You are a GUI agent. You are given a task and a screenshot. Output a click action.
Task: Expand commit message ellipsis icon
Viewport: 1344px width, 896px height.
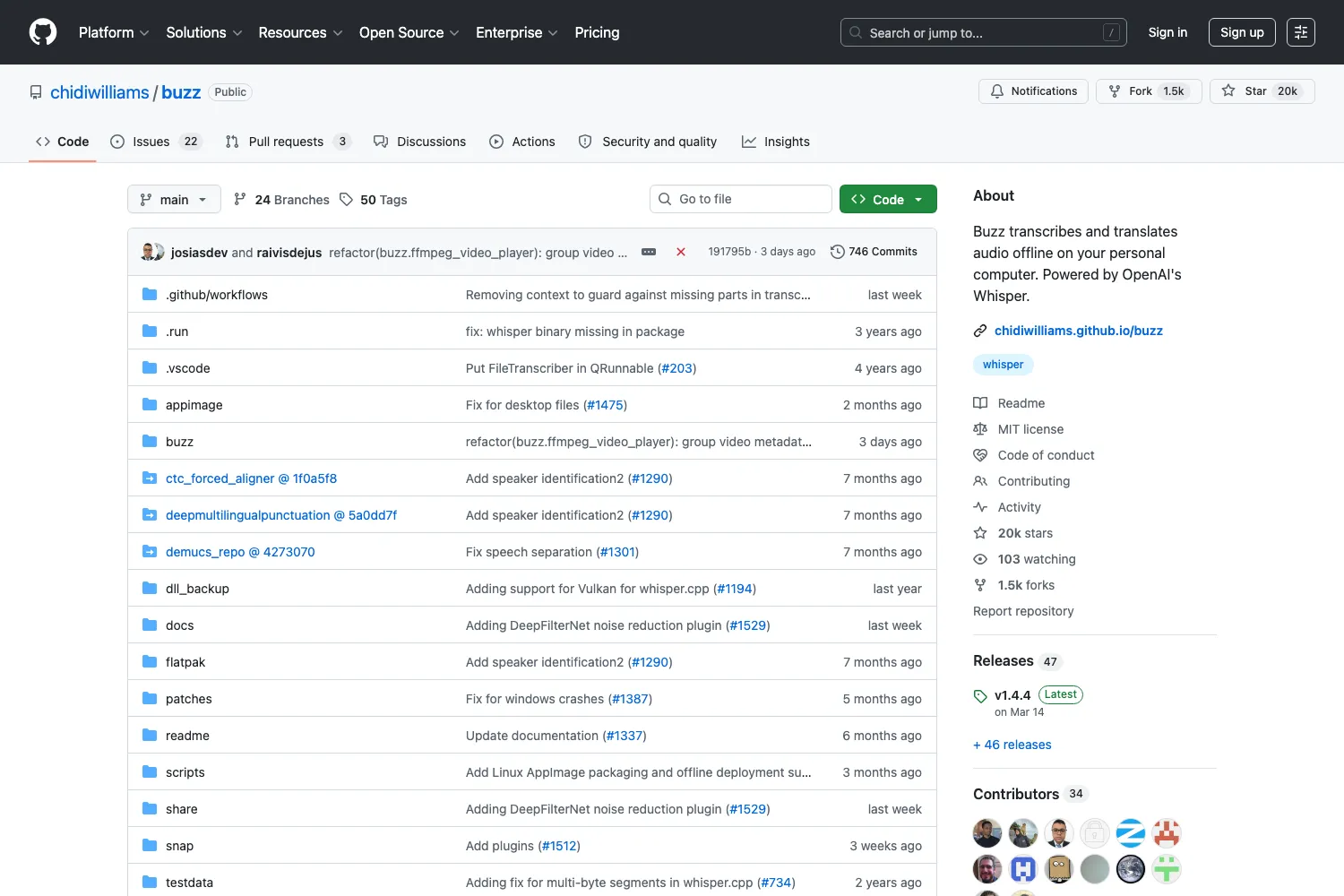tap(649, 252)
